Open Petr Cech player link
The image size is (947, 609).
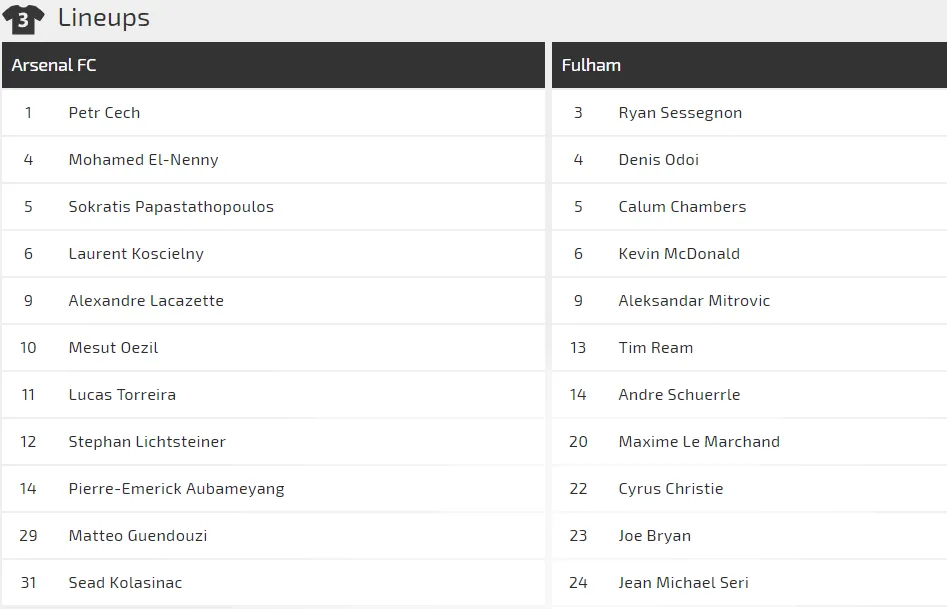click(104, 112)
